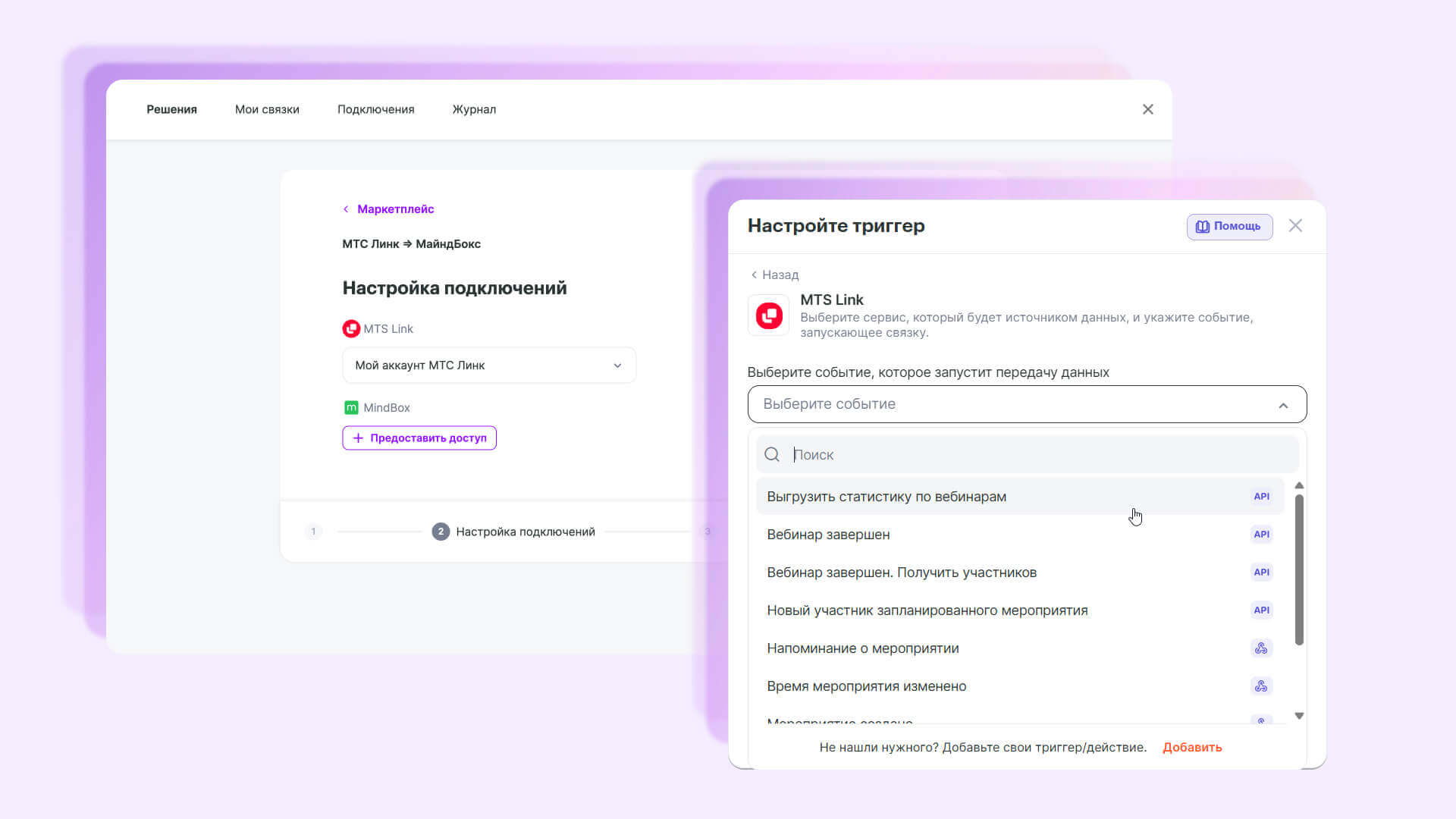1456x819 pixels.
Task: Click the scroll up arrow in event list
Action: (1299, 485)
